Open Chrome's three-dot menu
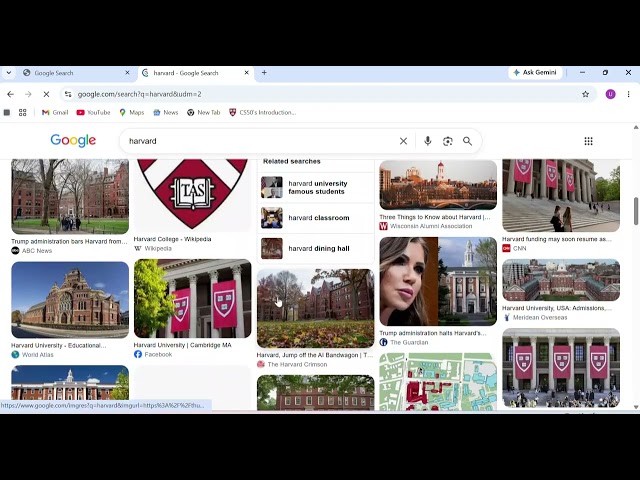Screen dimensions: 640x480 [x=629, y=94]
